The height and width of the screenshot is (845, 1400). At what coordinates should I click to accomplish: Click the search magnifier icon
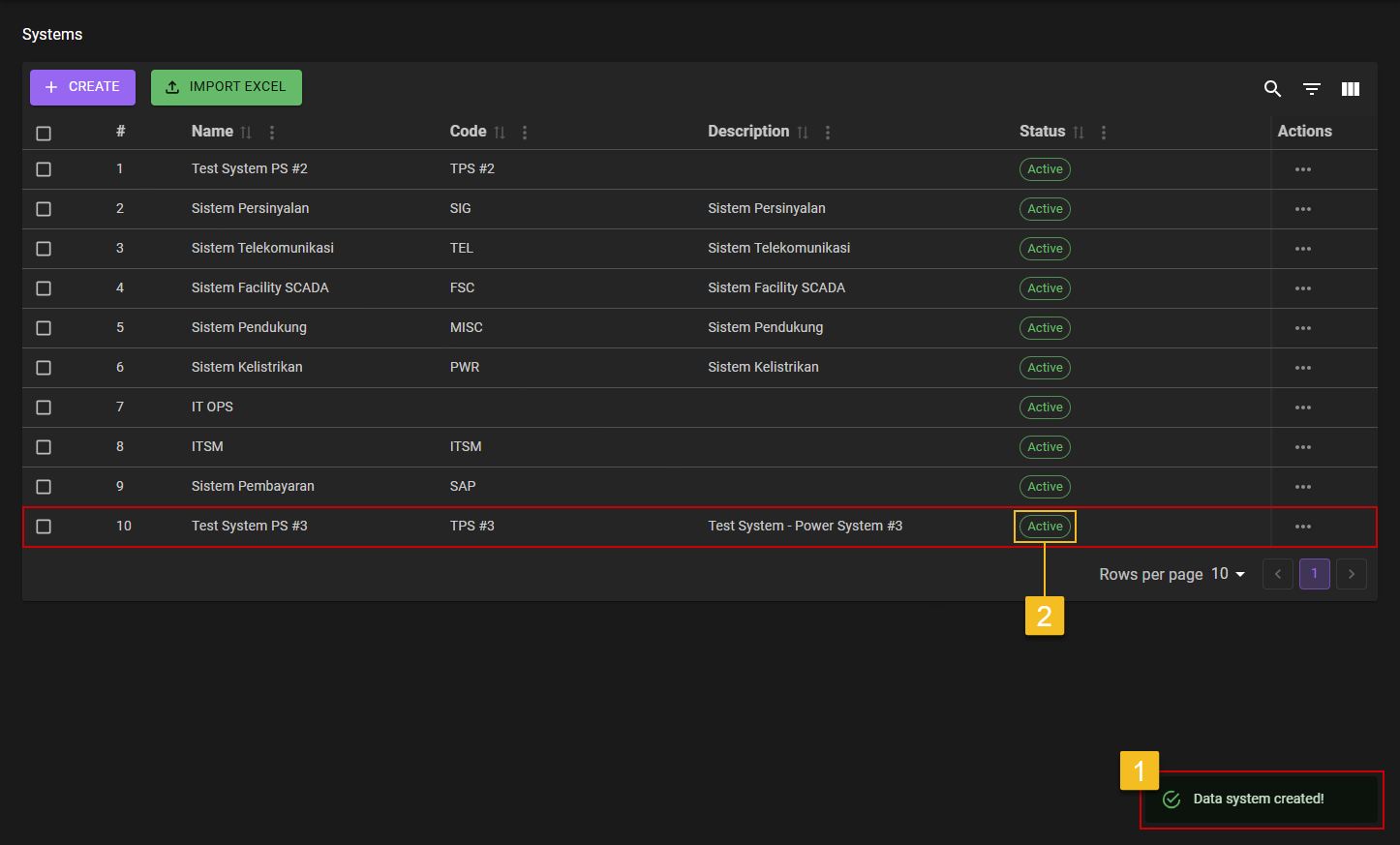pos(1272,89)
